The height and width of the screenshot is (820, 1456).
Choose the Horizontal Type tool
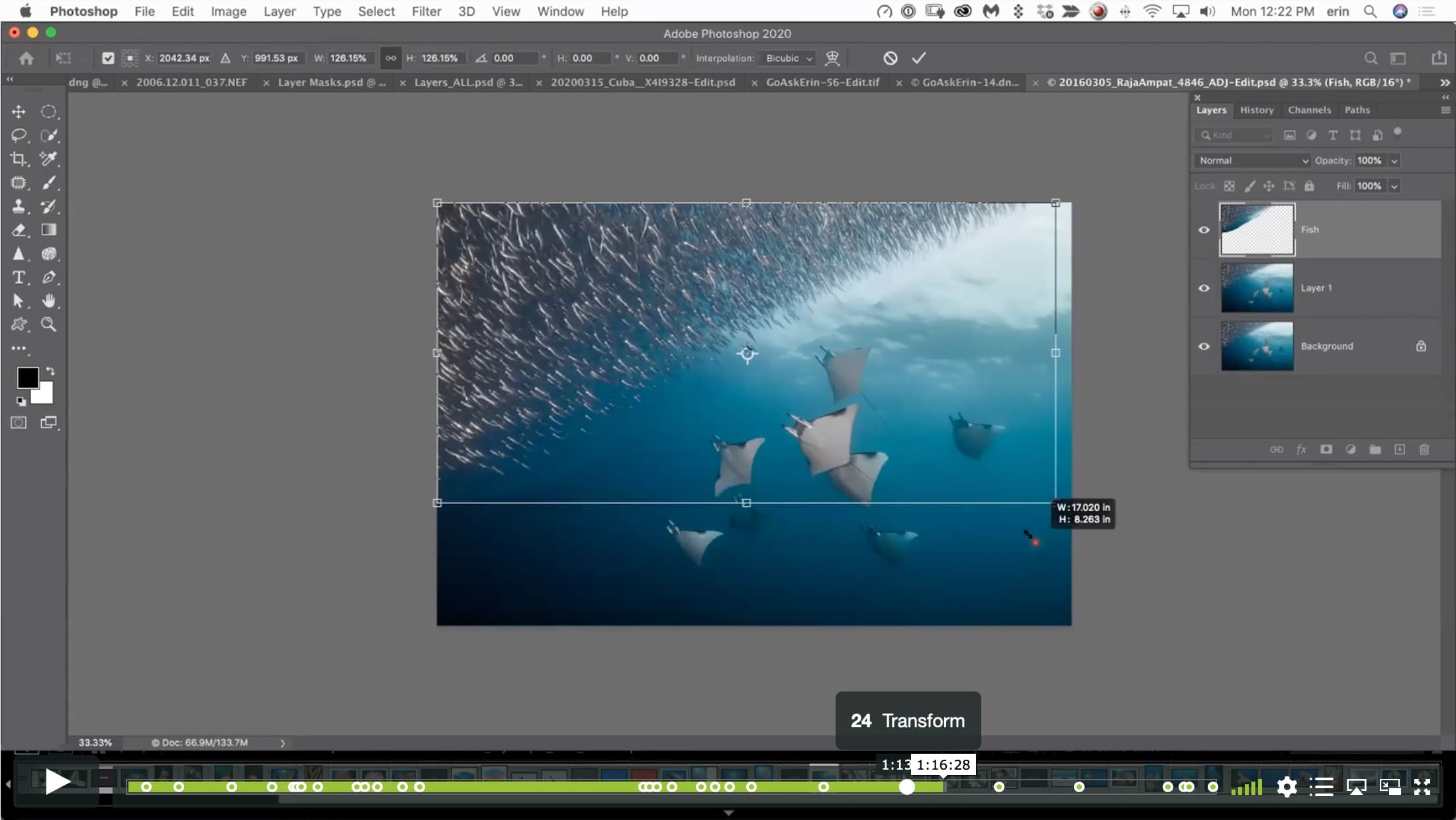coord(19,278)
